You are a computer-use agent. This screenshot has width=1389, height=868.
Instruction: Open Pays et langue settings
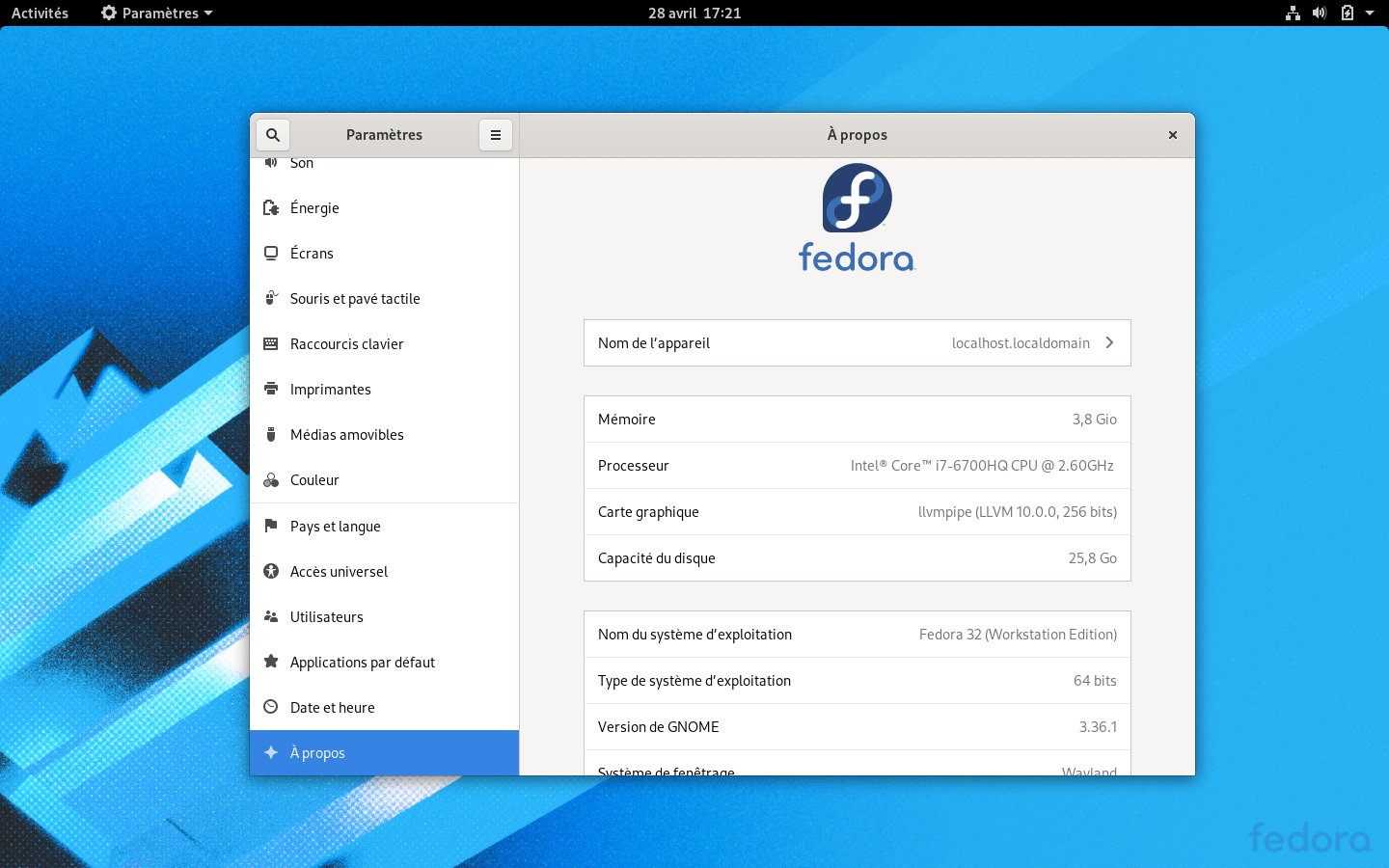coord(384,527)
